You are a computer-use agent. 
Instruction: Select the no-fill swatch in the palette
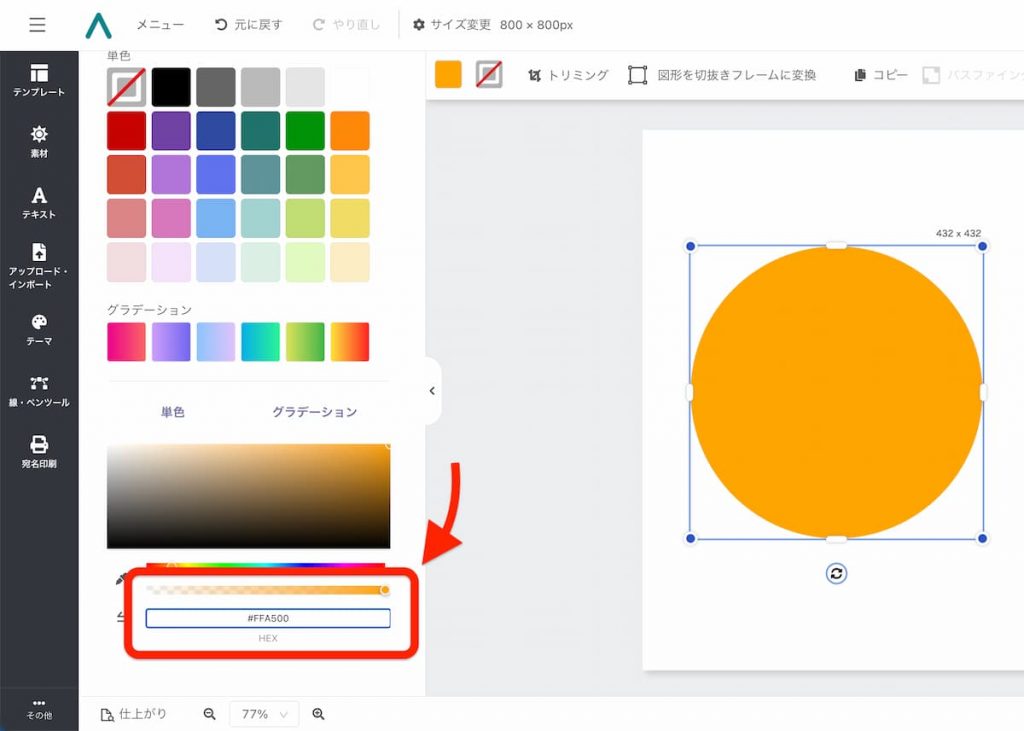[x=126, y=87]
